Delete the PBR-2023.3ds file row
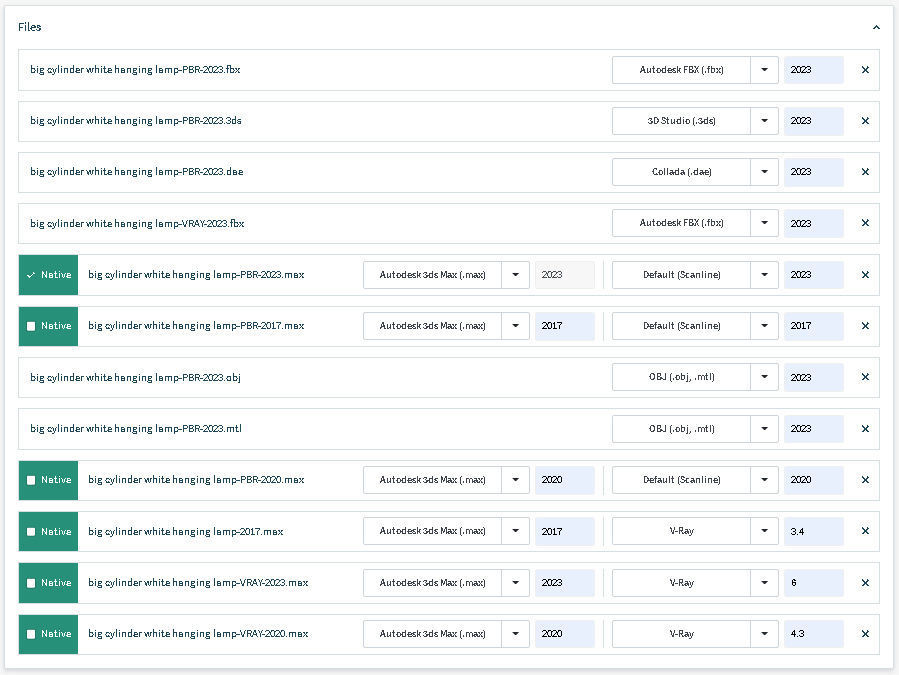The height and width of the screenshot is (675, 899). [865, 121]
